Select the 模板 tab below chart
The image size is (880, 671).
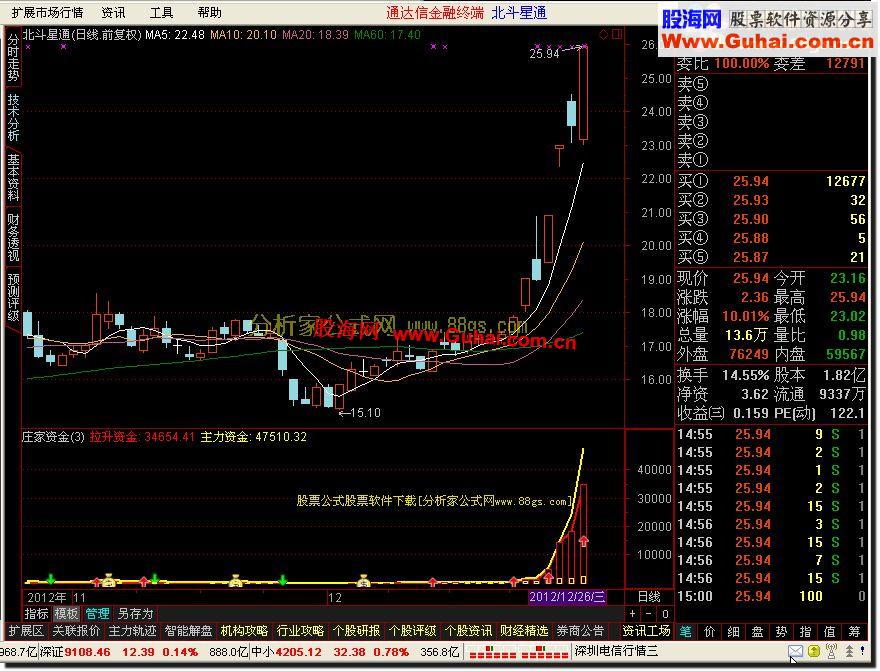[66, 614]
